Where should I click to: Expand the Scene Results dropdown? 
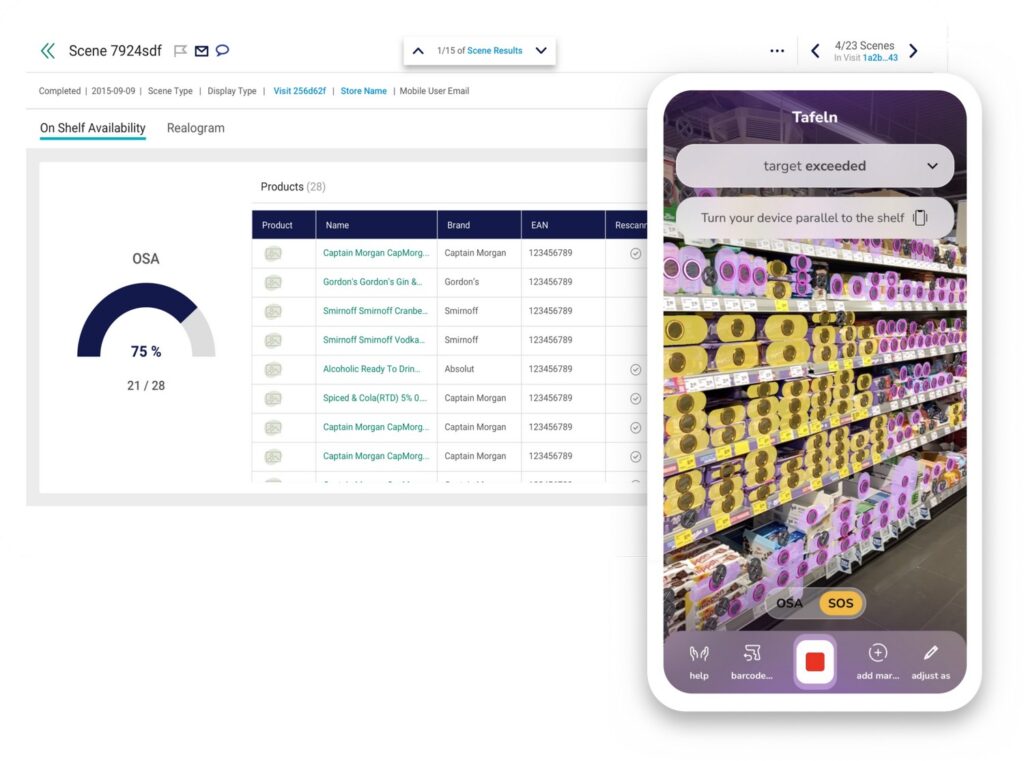click(540, 51)
